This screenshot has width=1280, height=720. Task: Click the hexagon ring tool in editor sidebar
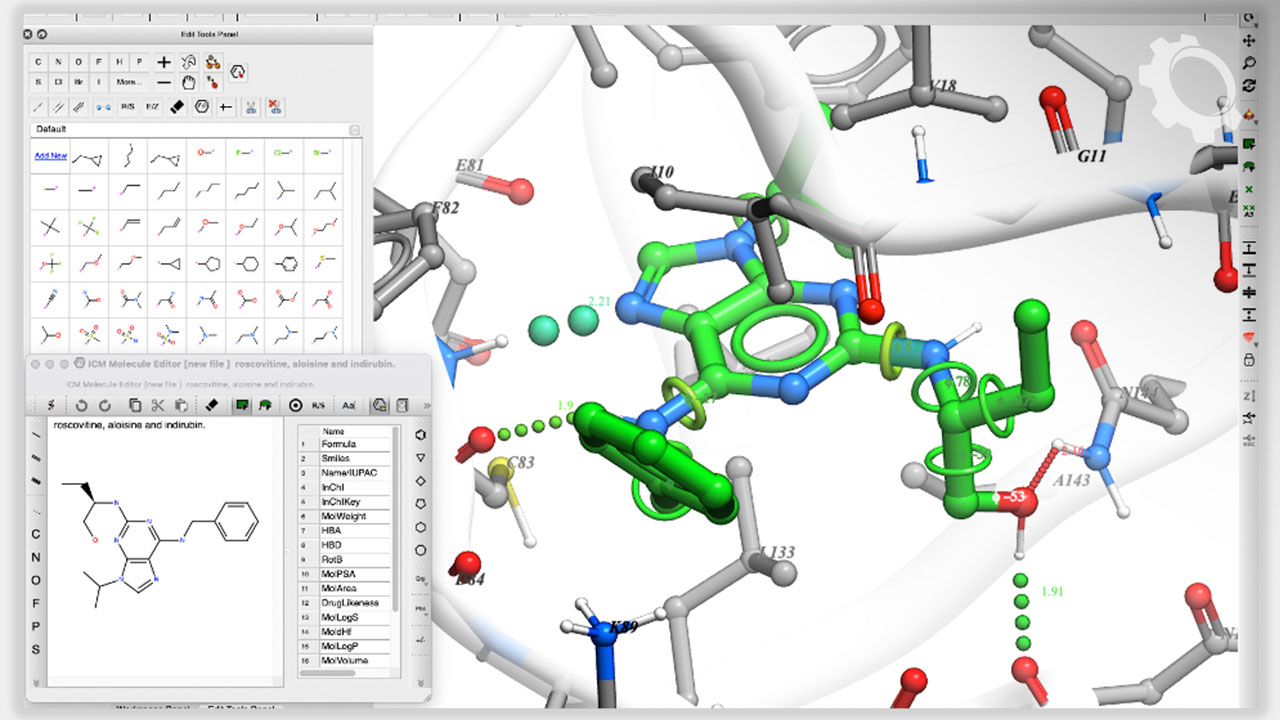coord(421,527)
